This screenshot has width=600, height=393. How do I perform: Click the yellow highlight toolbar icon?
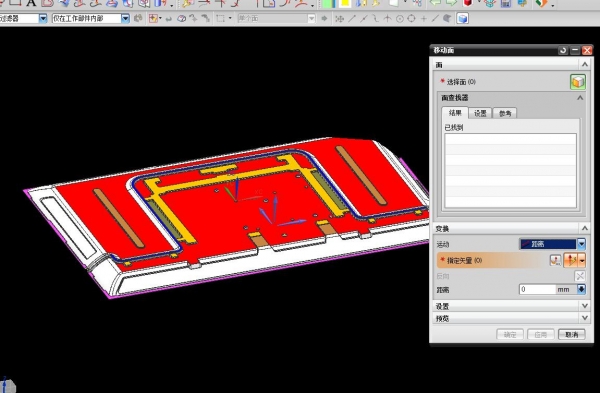tap(344, 3)
